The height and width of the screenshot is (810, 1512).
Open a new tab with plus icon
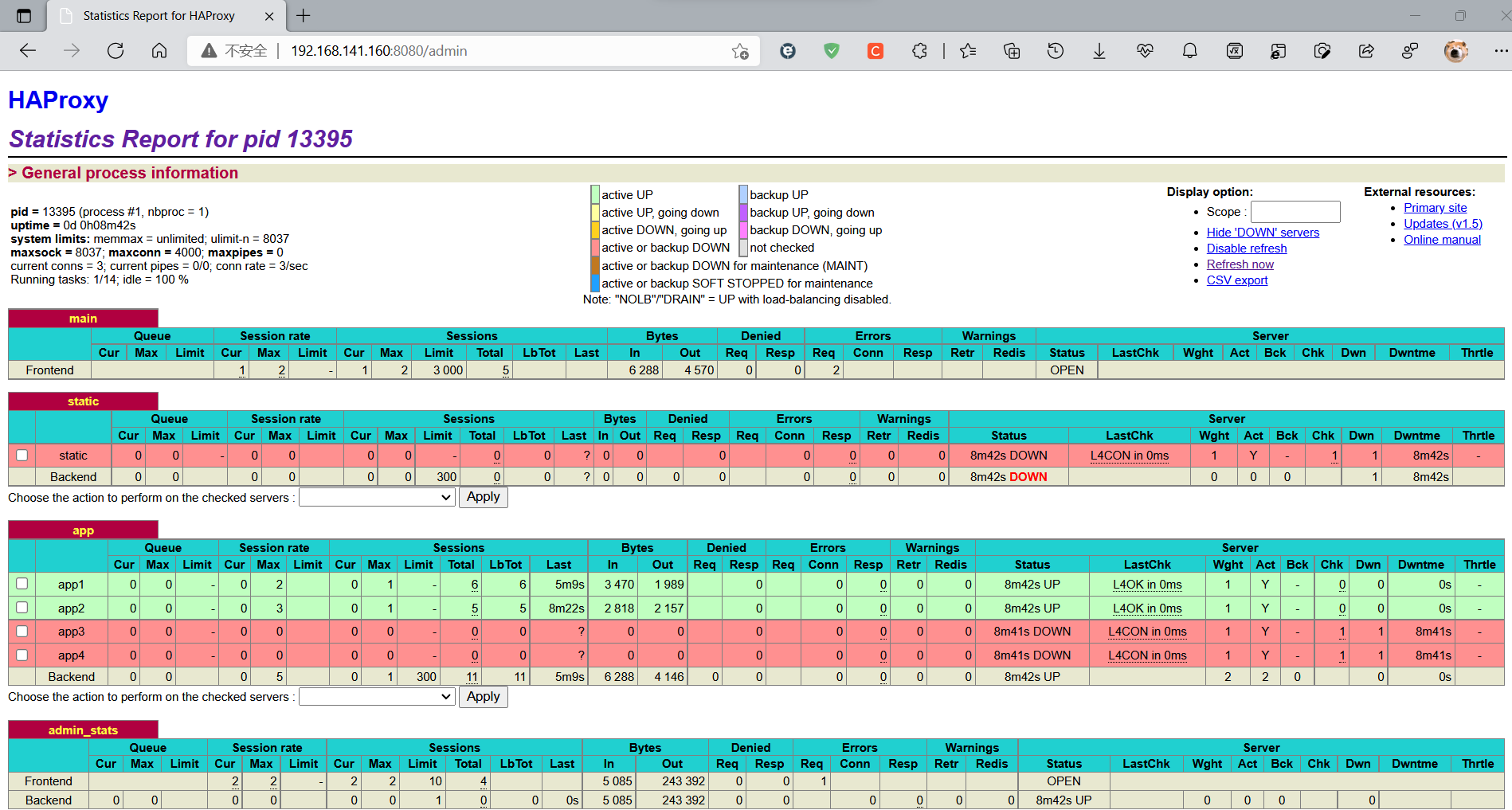pos(304,15)
